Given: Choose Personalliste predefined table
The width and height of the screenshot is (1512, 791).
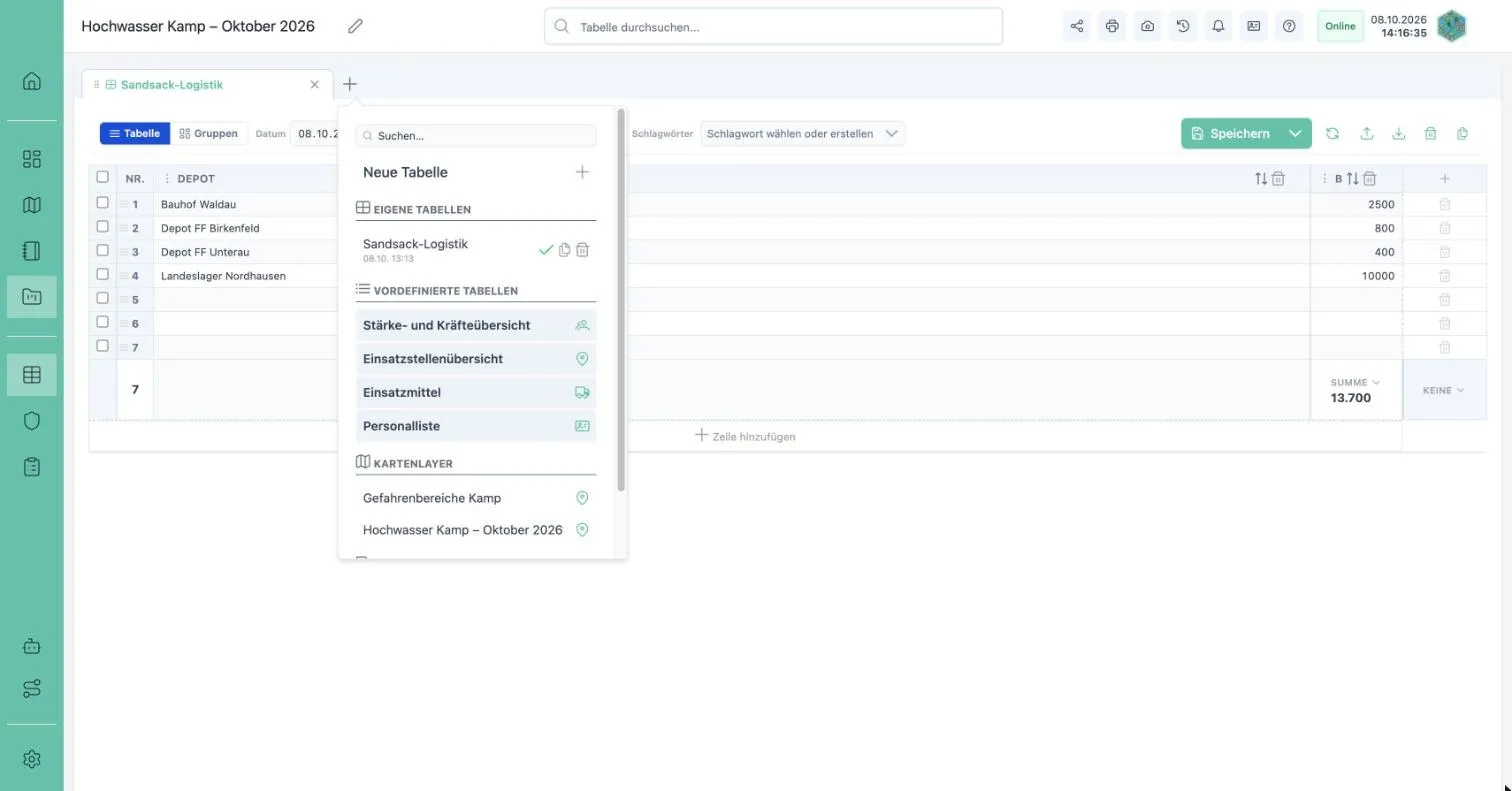Looking at the screenshot, I should point(476,426).
